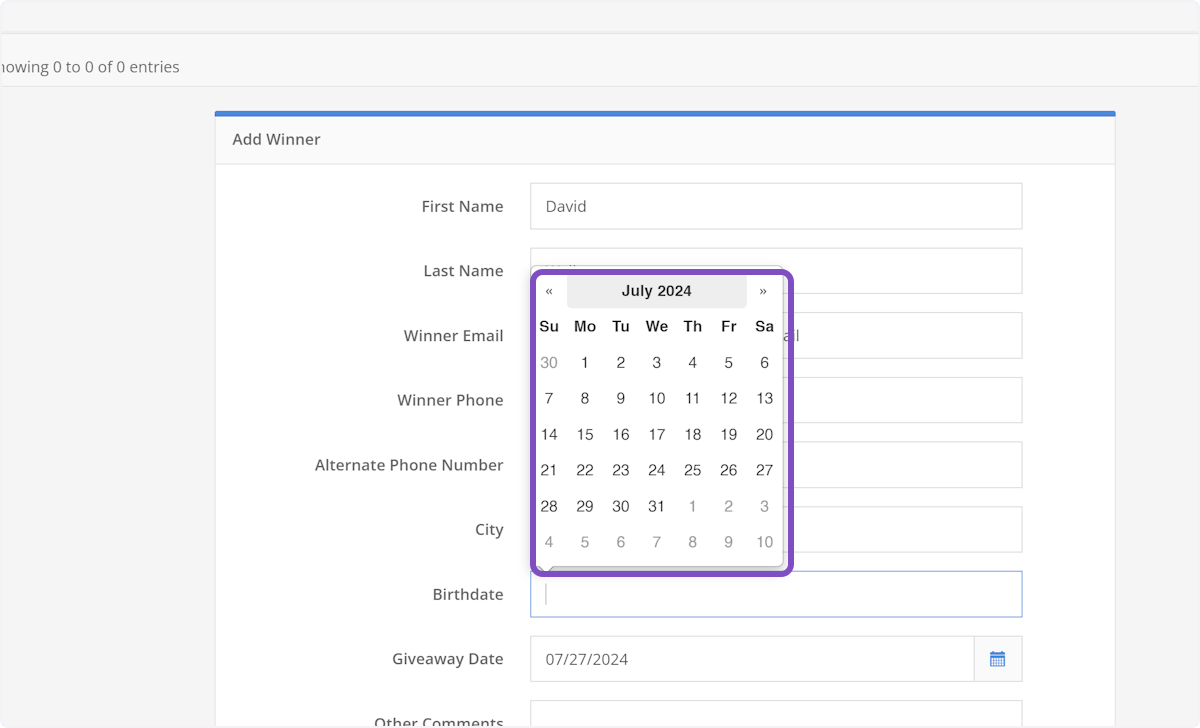Click the City input field

[900, 529]
